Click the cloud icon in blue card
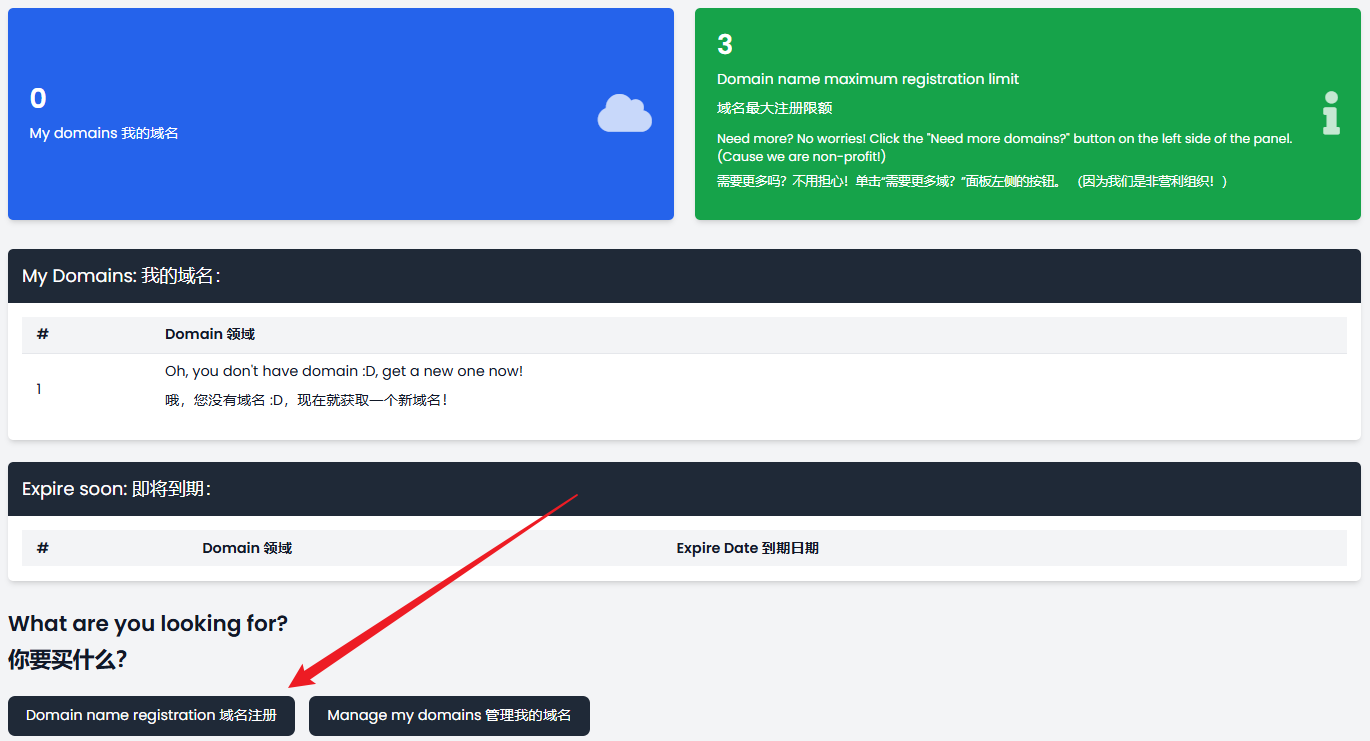This screenshot has width=1370, height=741. click(624, 113)
